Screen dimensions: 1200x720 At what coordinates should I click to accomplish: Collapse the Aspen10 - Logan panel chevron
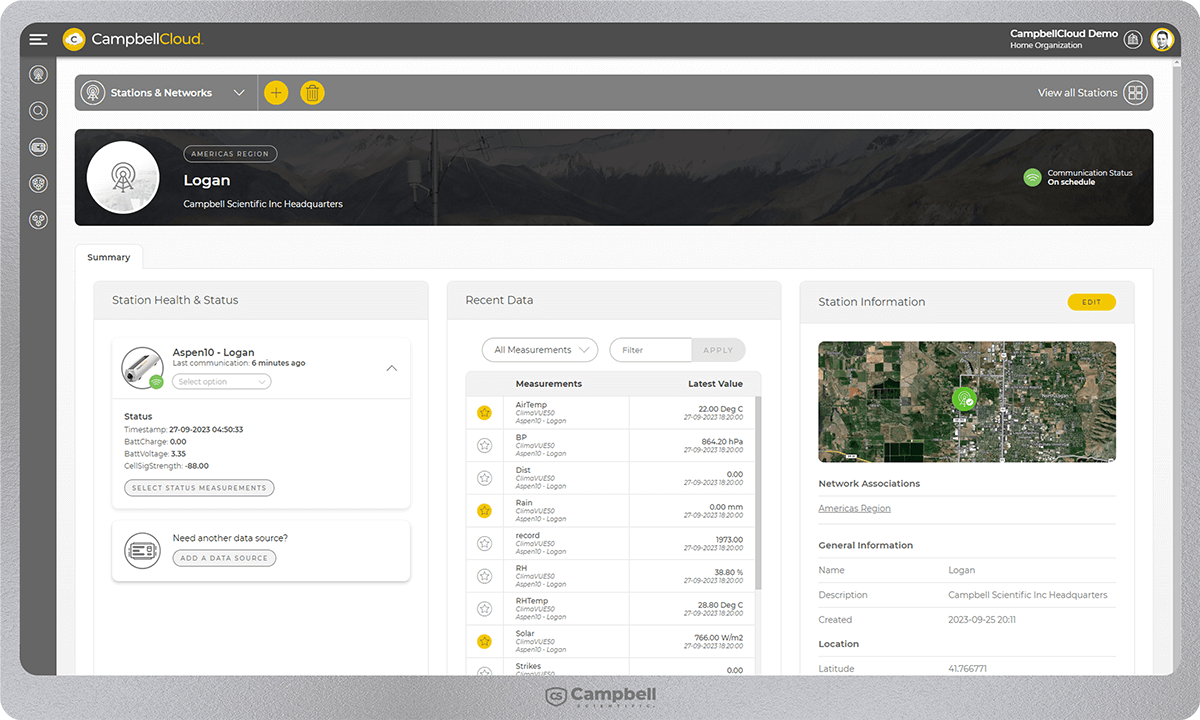pos(391,368)
